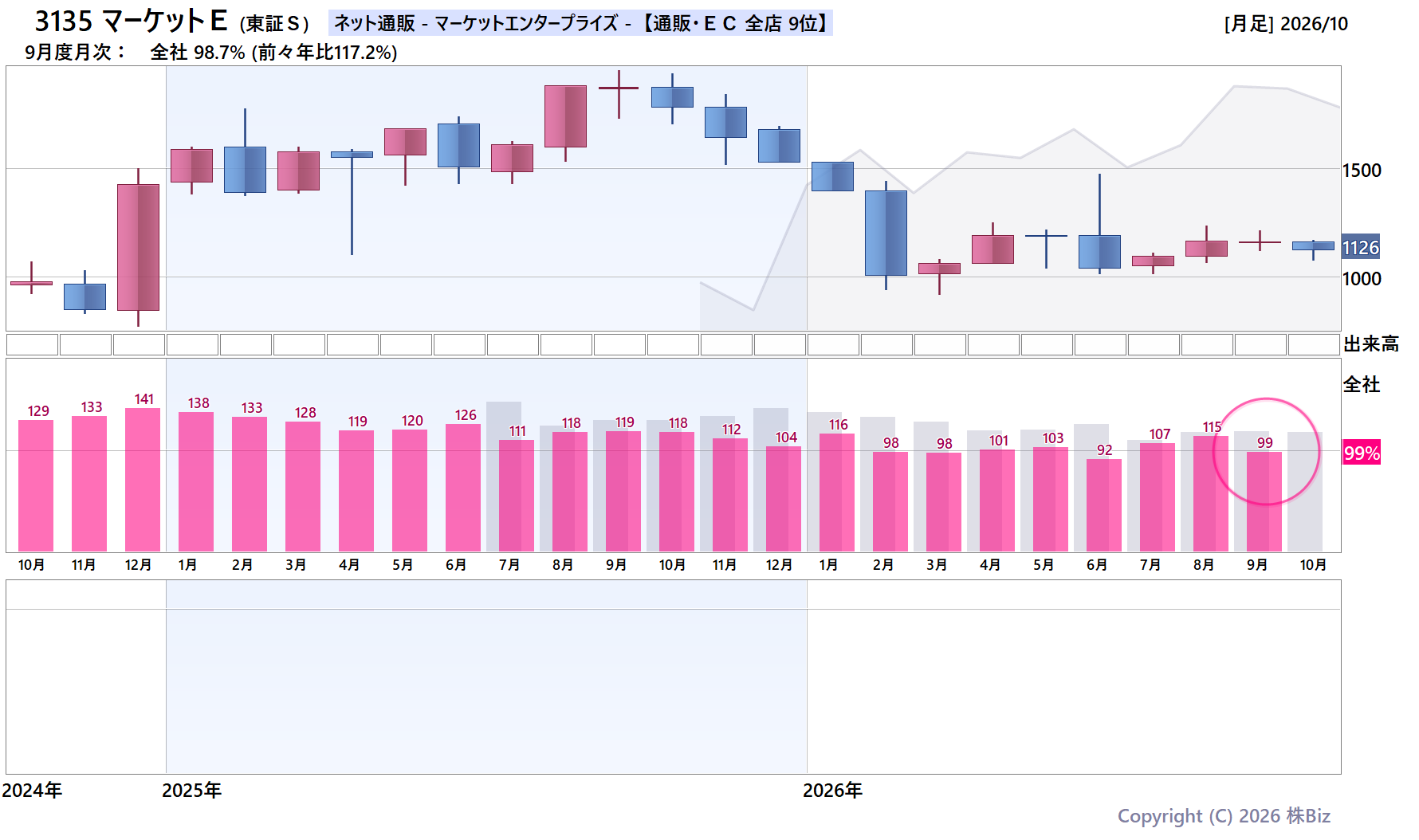Click the tall blue February 2026 candlestick
The height and width of the screenshot is (840, 1419).
886,234
